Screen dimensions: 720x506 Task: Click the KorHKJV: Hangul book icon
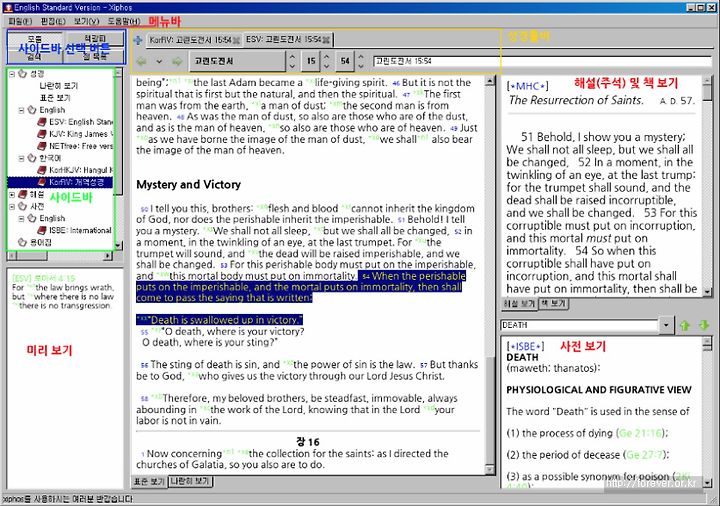[42, 170]
